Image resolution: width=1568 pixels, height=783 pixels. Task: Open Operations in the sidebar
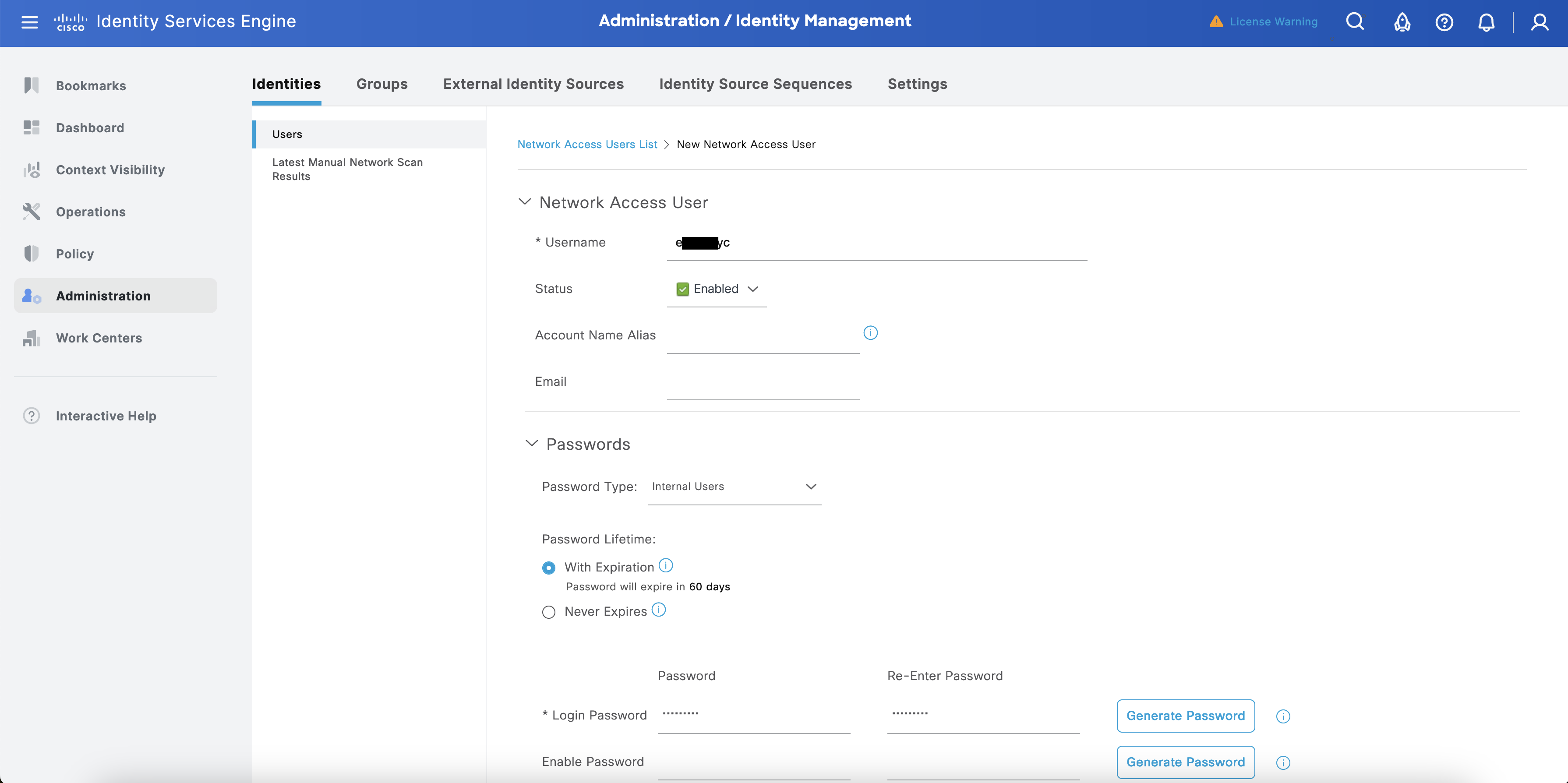(x=91, y=212)
